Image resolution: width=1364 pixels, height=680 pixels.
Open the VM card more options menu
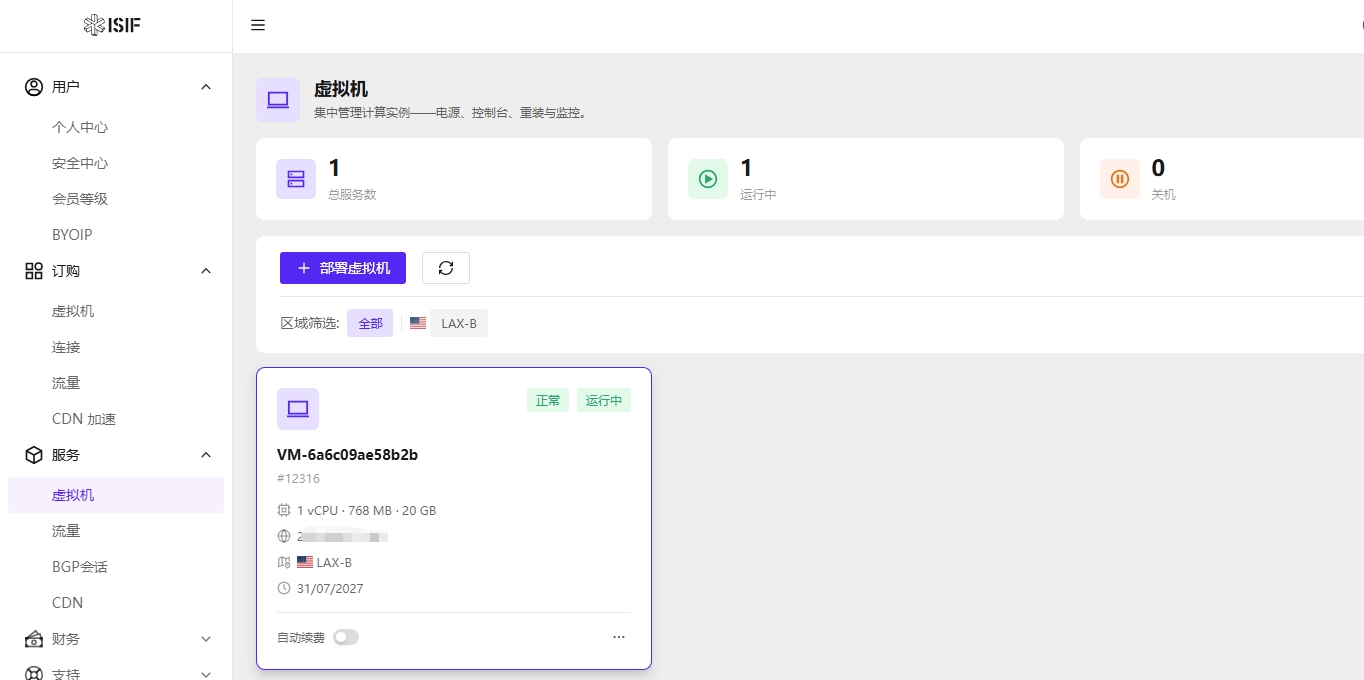(619, 637)
